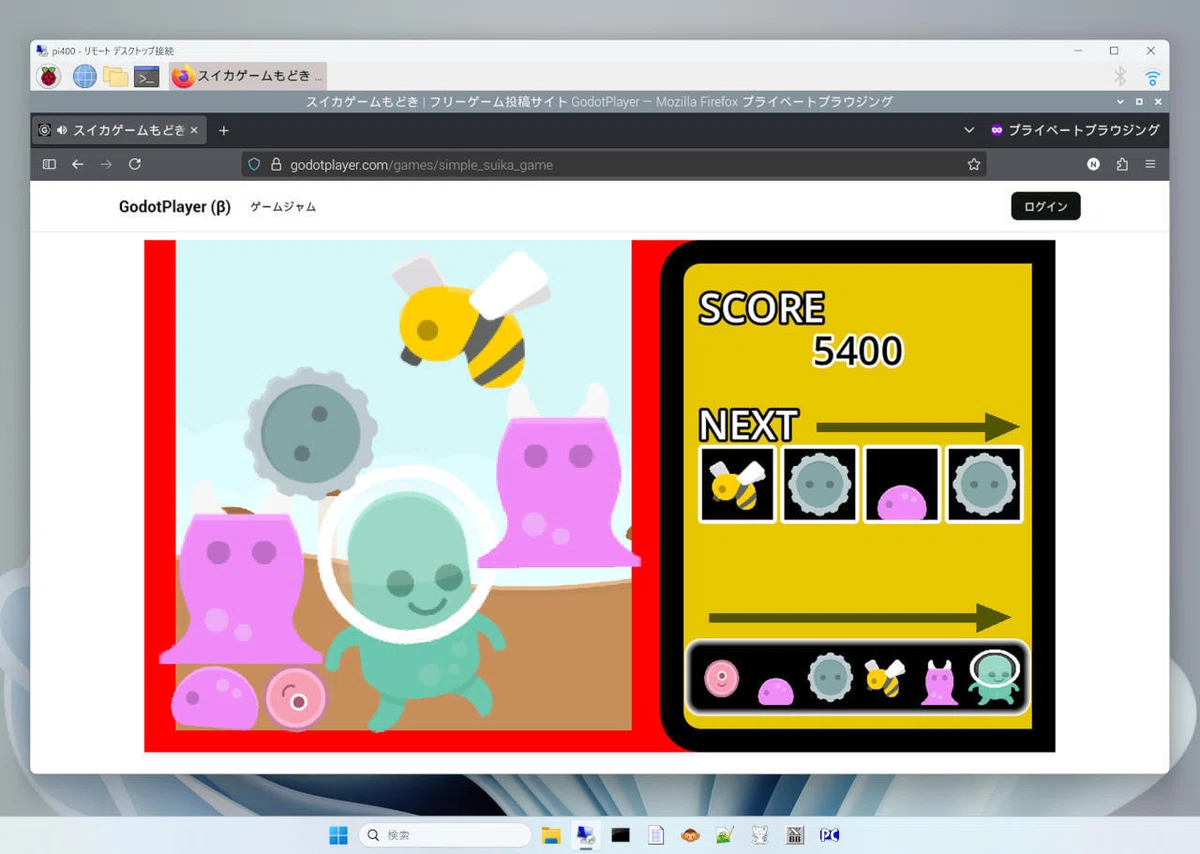
Task: Click the SCORE label
Action: pos(762,308)
